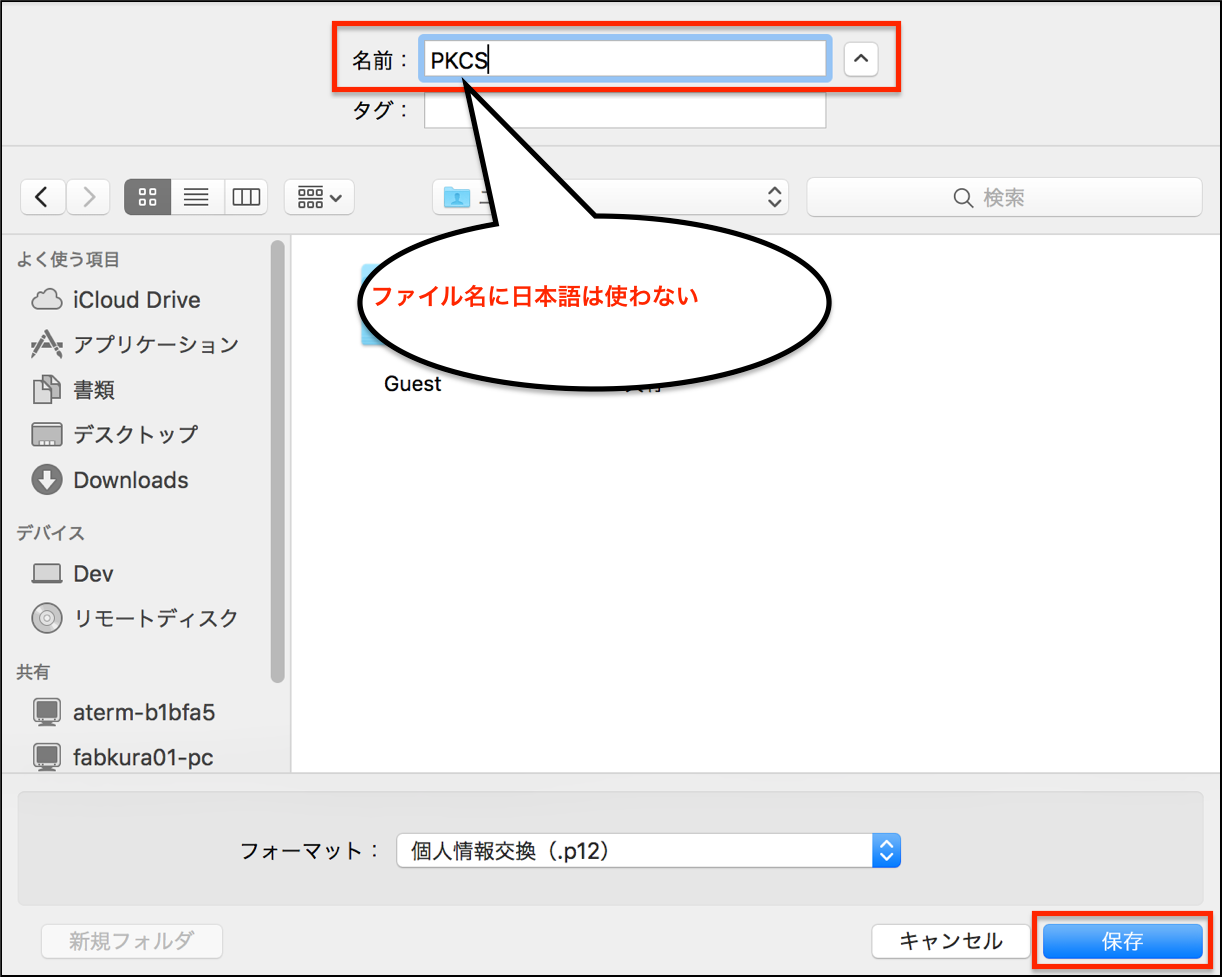This screenshot has width=1222, height=977.
Task: Collapse the name field extension toggle
Action: click(x=861, y=58)
